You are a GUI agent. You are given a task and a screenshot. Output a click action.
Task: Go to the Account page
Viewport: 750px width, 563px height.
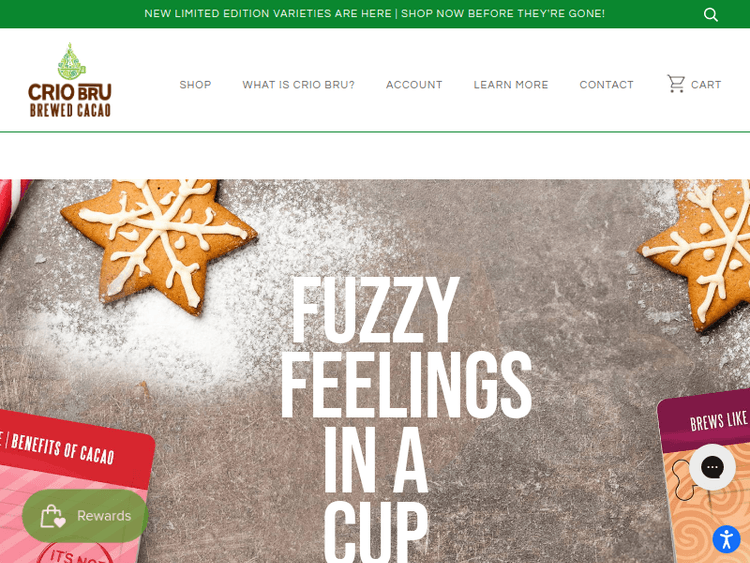[414, 85]
